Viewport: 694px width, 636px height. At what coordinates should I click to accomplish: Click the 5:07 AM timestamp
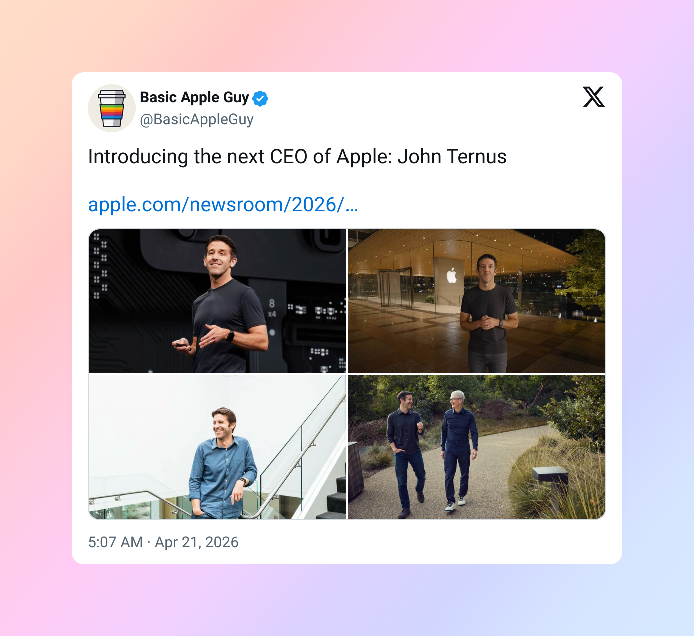pos(115,542)
